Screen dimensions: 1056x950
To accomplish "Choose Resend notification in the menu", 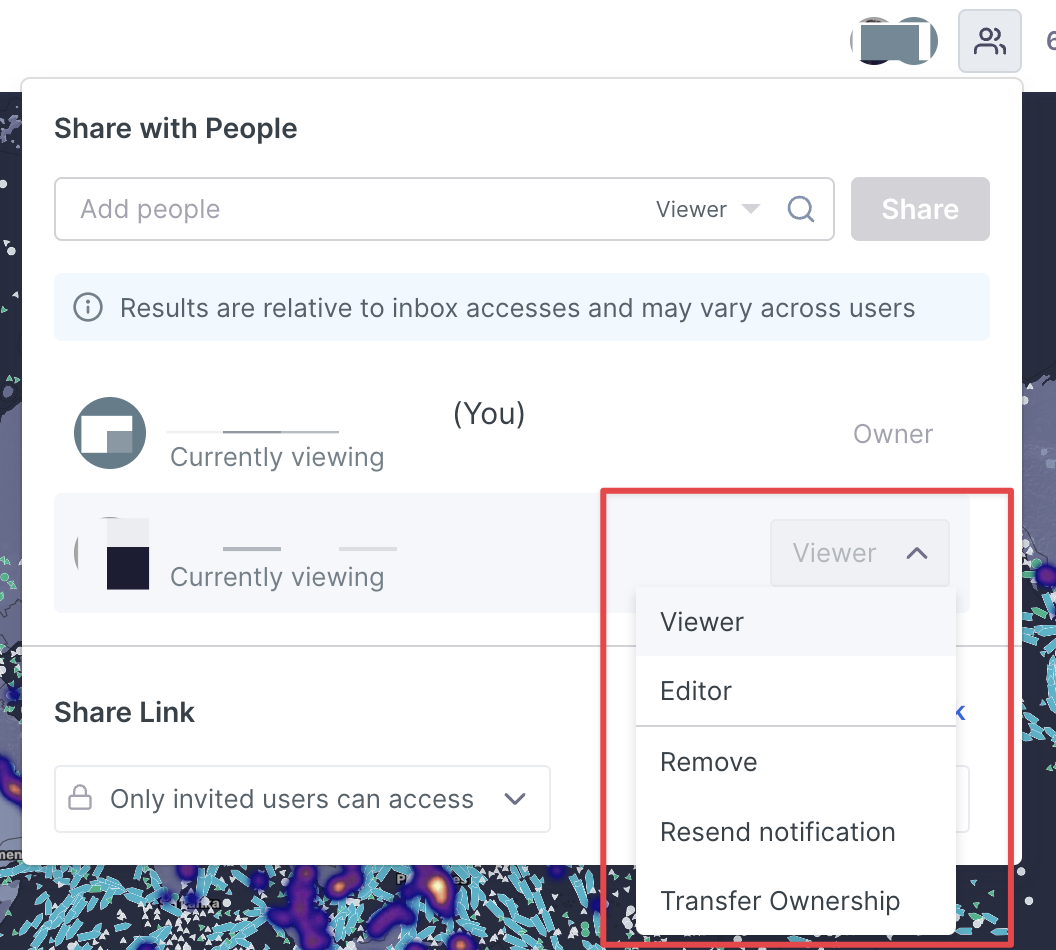I will [777, 832].
